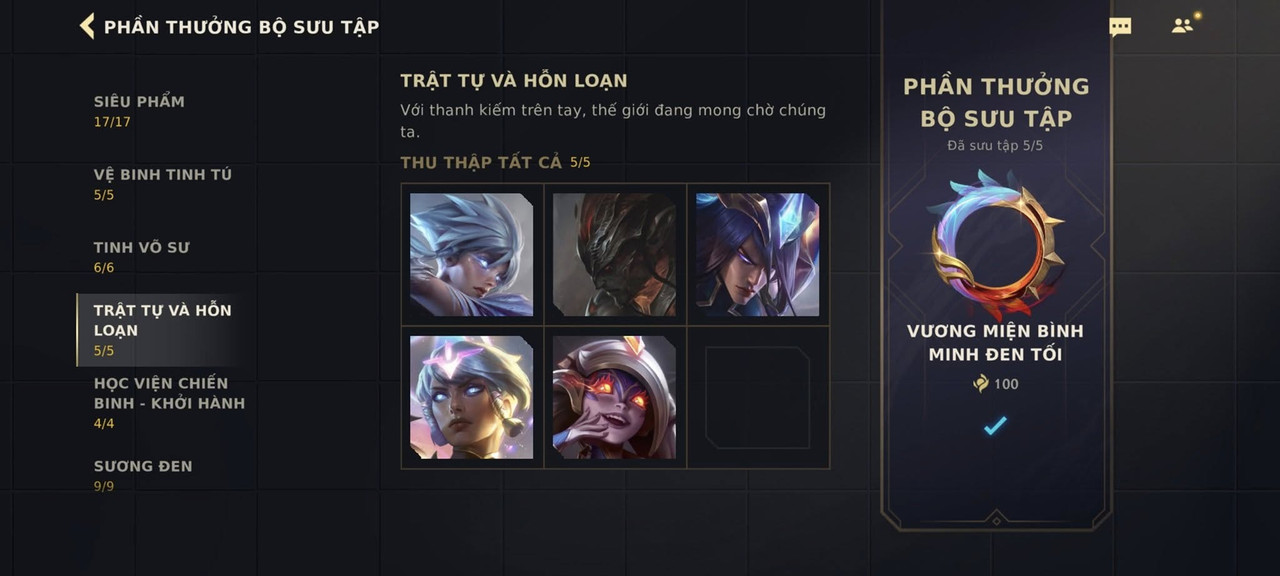This screenshot has width=1280, height=576.
Task: Open Học Viện Chiến Binh - Khởi Hành collection
Action: (x=169, y=403)
